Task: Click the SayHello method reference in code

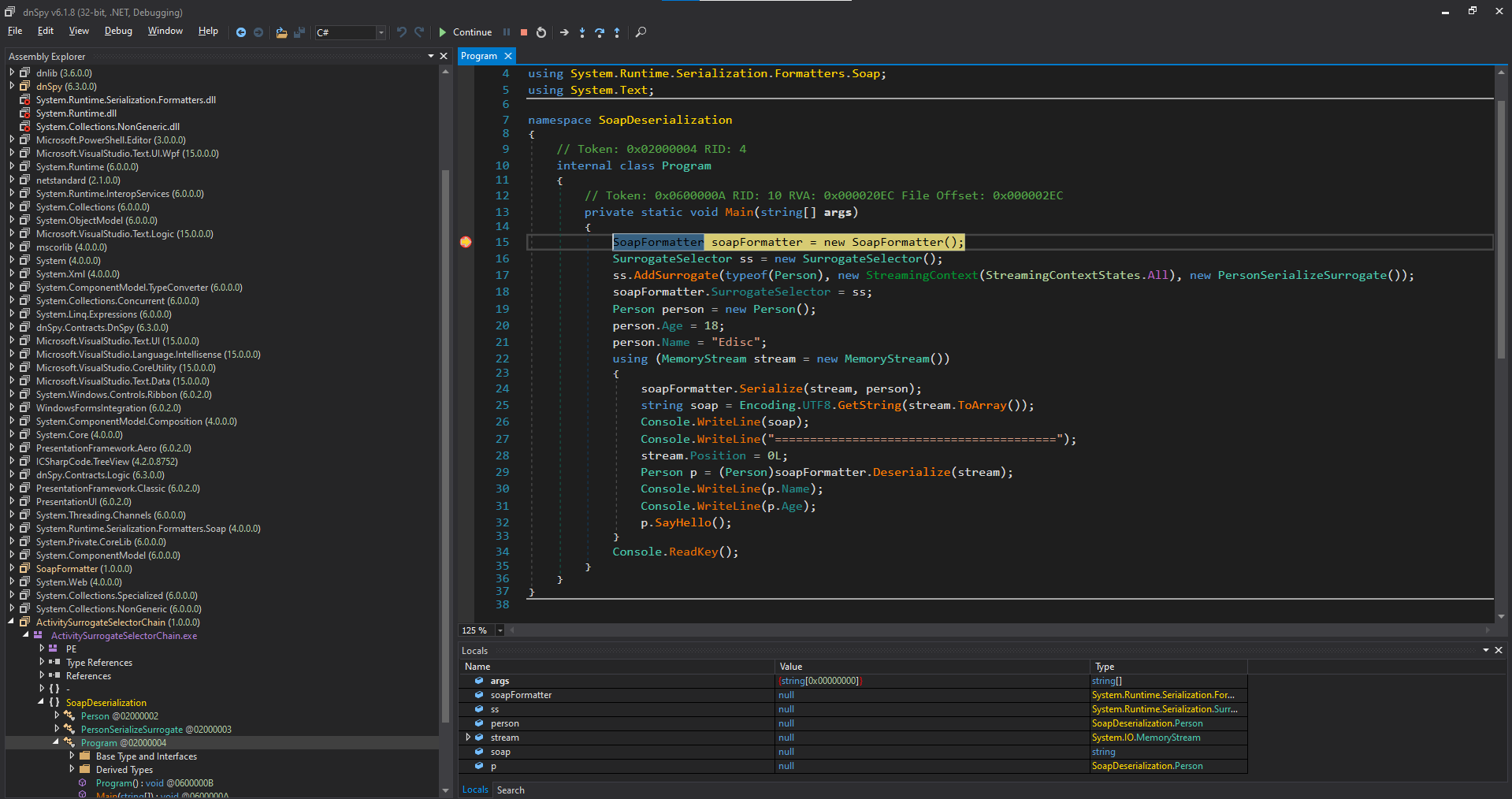Action: click(x=682, y=522)
